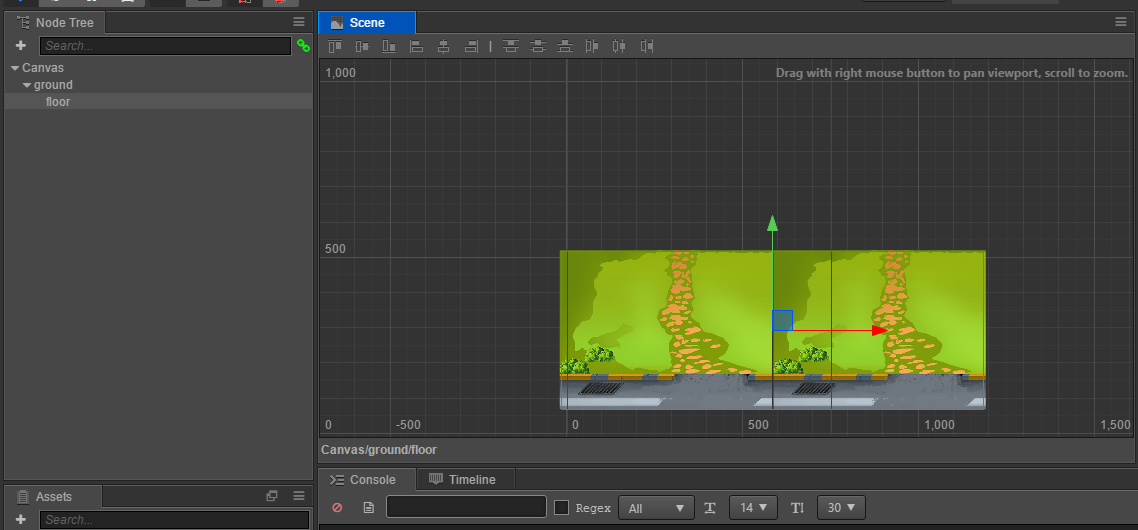Distribute nodes by top edges
This screenshot has height=530, width=1138.
(511, 46)
